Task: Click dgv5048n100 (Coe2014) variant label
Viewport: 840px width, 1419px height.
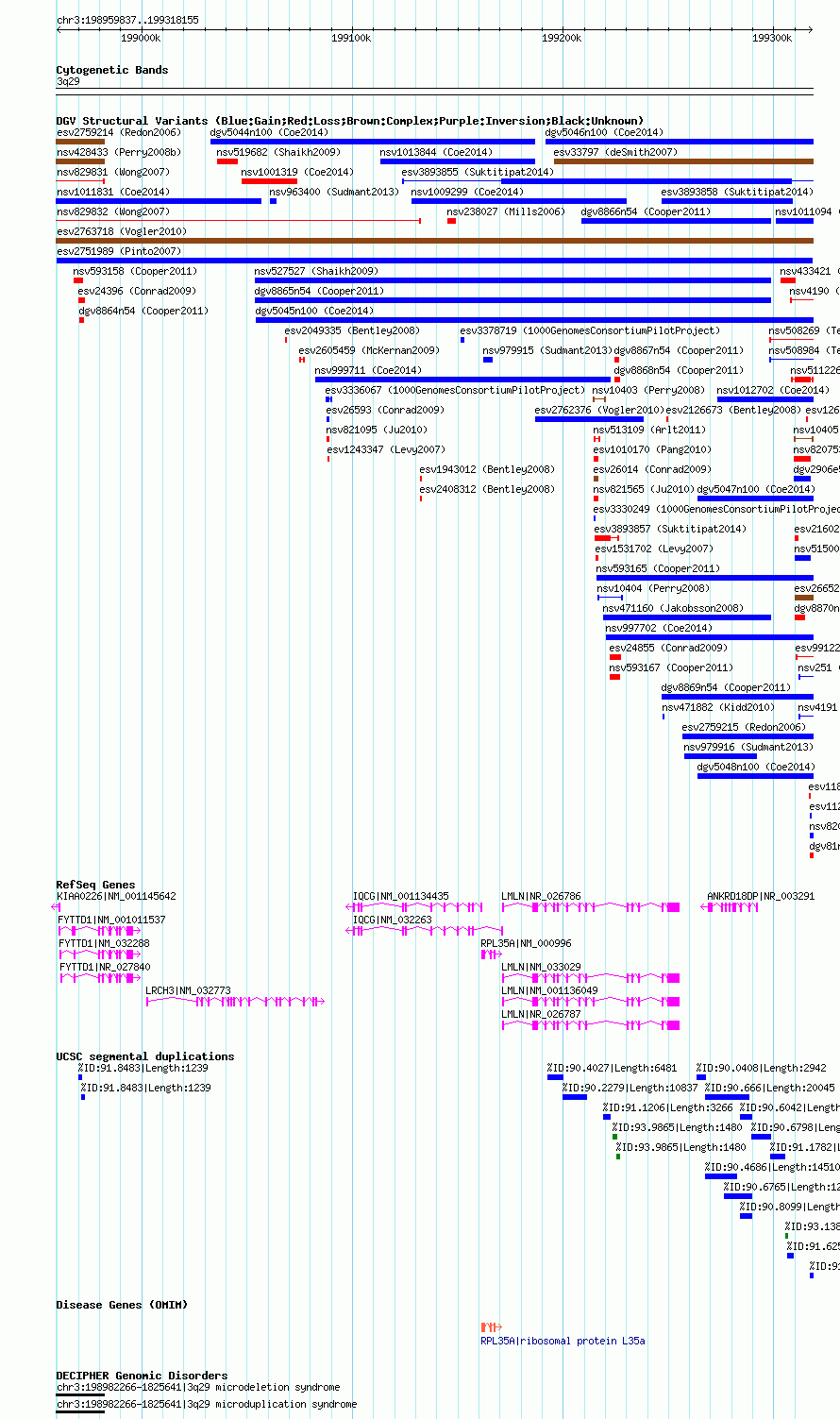Action: coord(756,767)
